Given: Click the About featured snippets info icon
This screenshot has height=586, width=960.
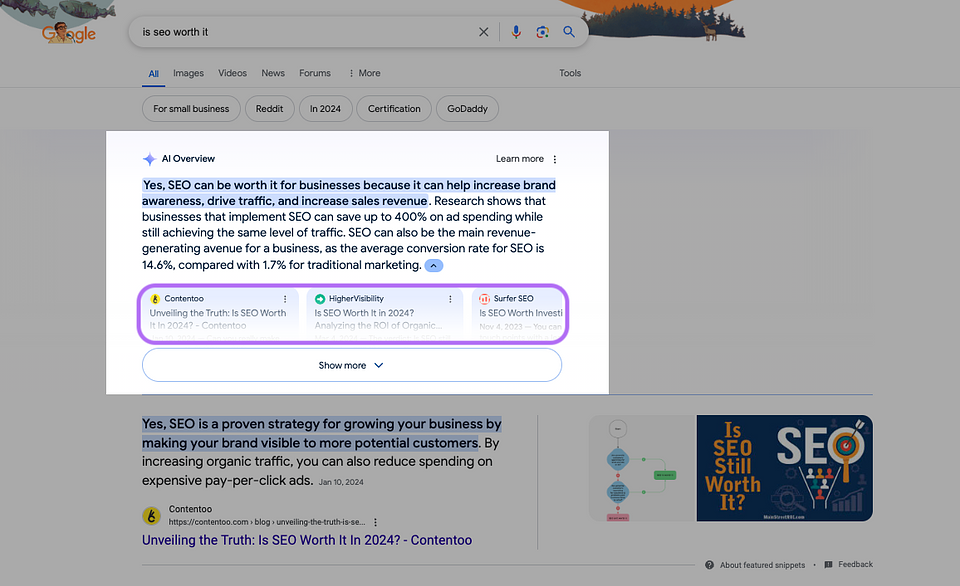Looking at the screenshot, I should point(708,564).
